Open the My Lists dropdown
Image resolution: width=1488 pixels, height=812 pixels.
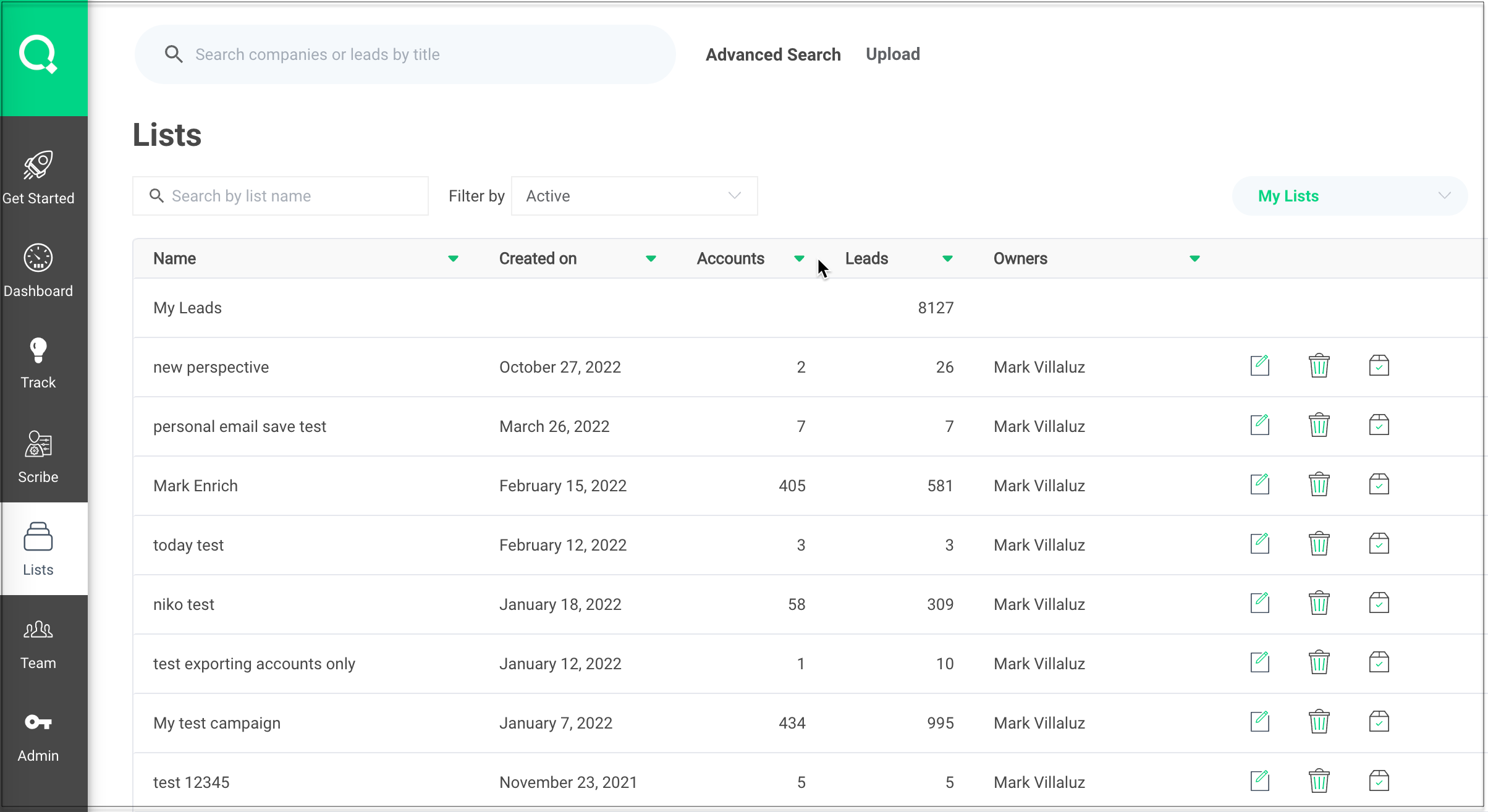1350,196
